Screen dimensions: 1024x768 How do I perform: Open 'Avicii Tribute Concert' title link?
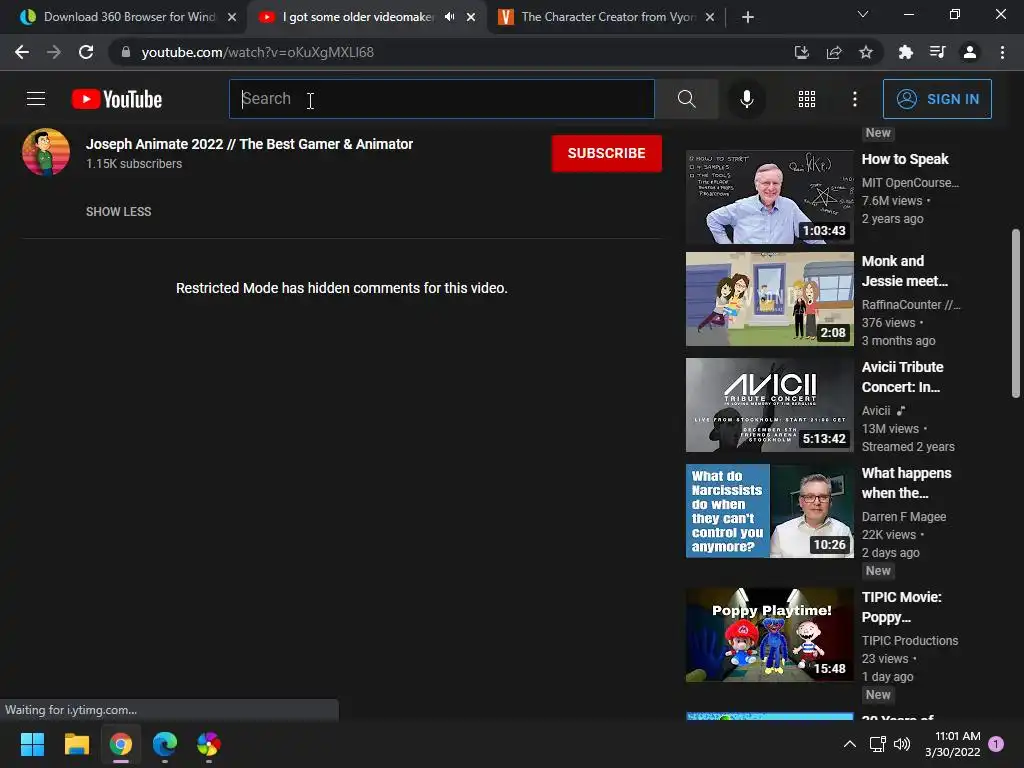903,377
